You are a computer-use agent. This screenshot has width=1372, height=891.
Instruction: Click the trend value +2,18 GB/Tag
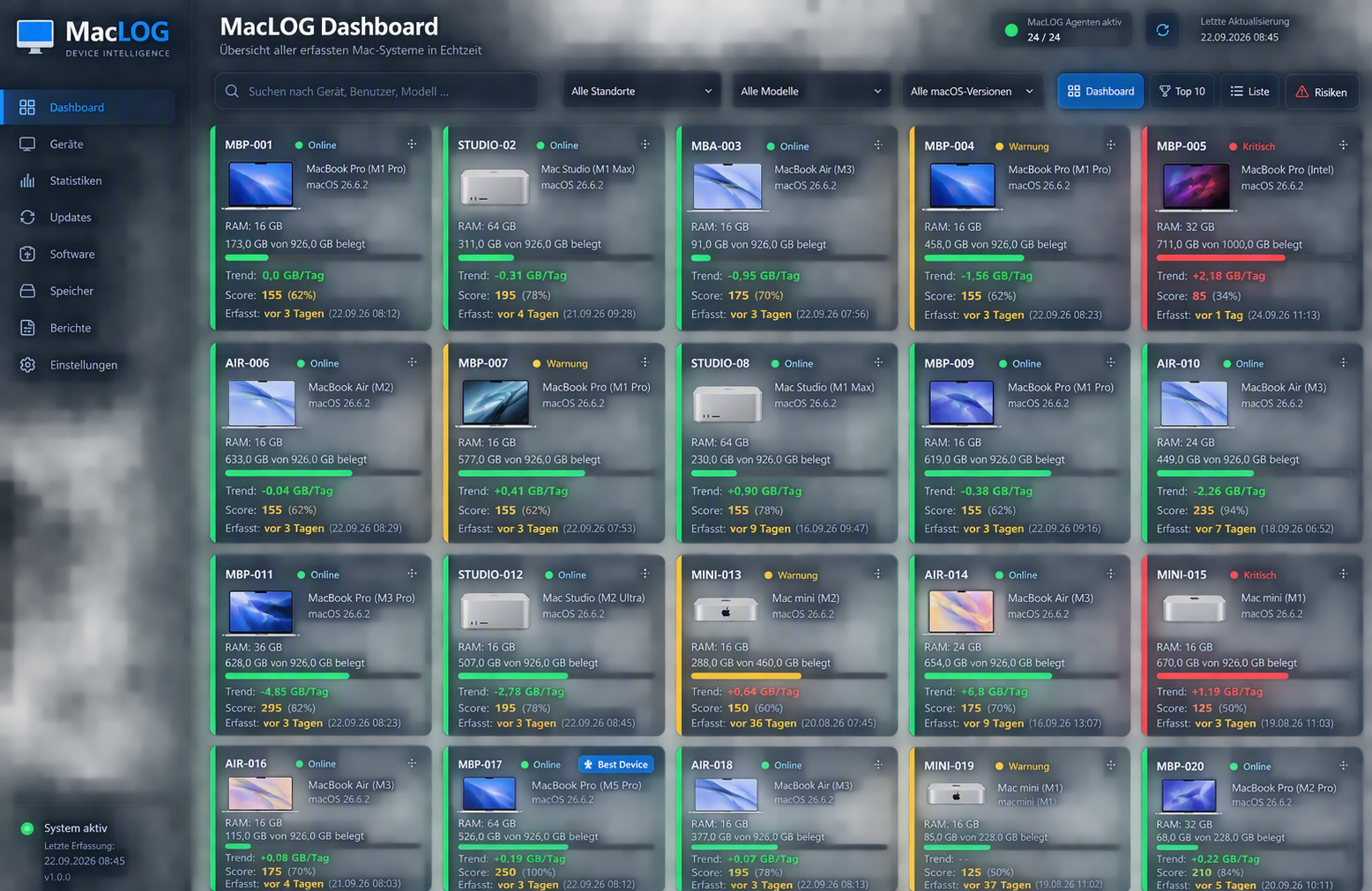(x=1228, y=276)
